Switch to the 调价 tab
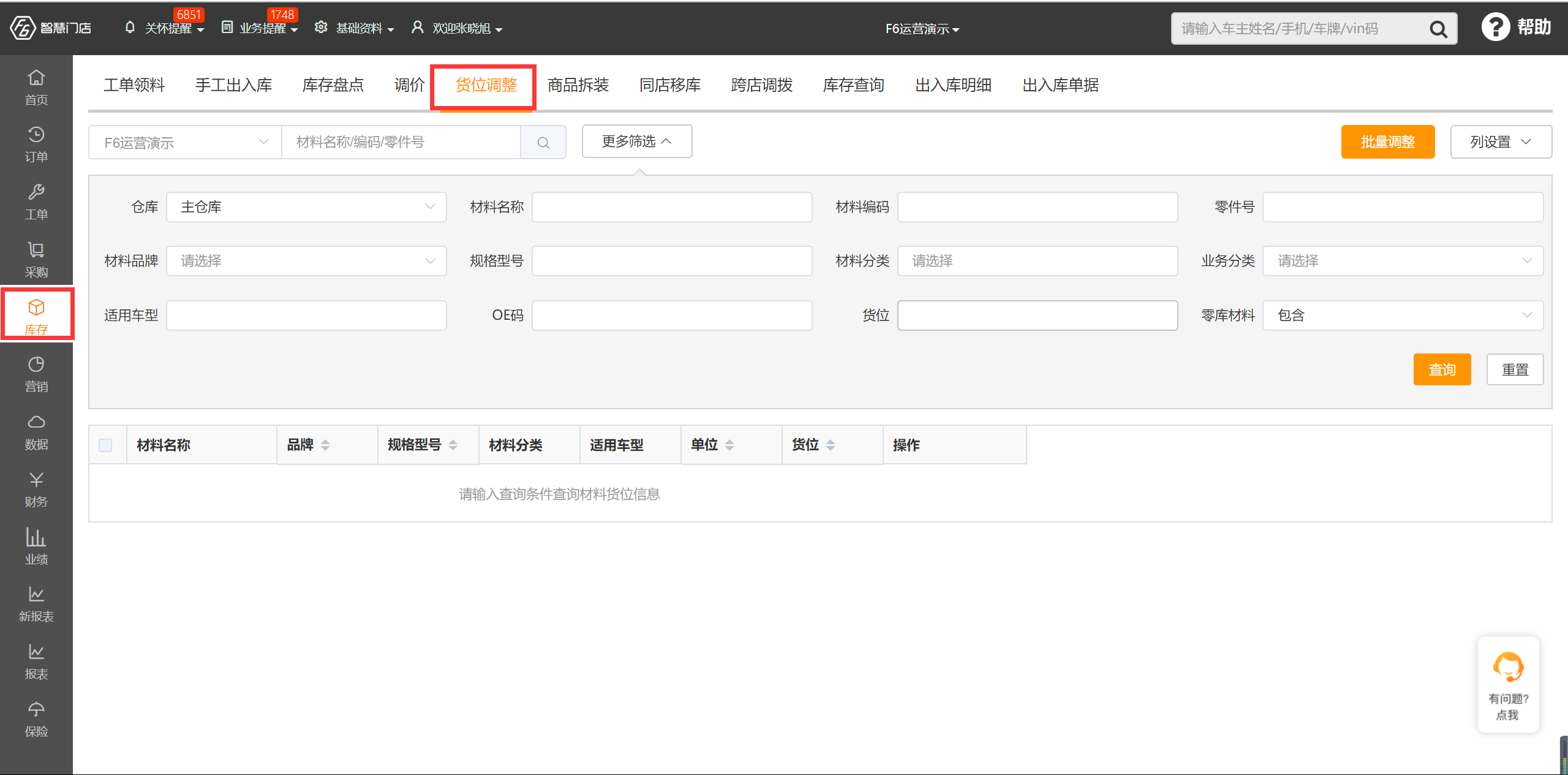This screenshot has width=1568, height=775. [410, 85]
